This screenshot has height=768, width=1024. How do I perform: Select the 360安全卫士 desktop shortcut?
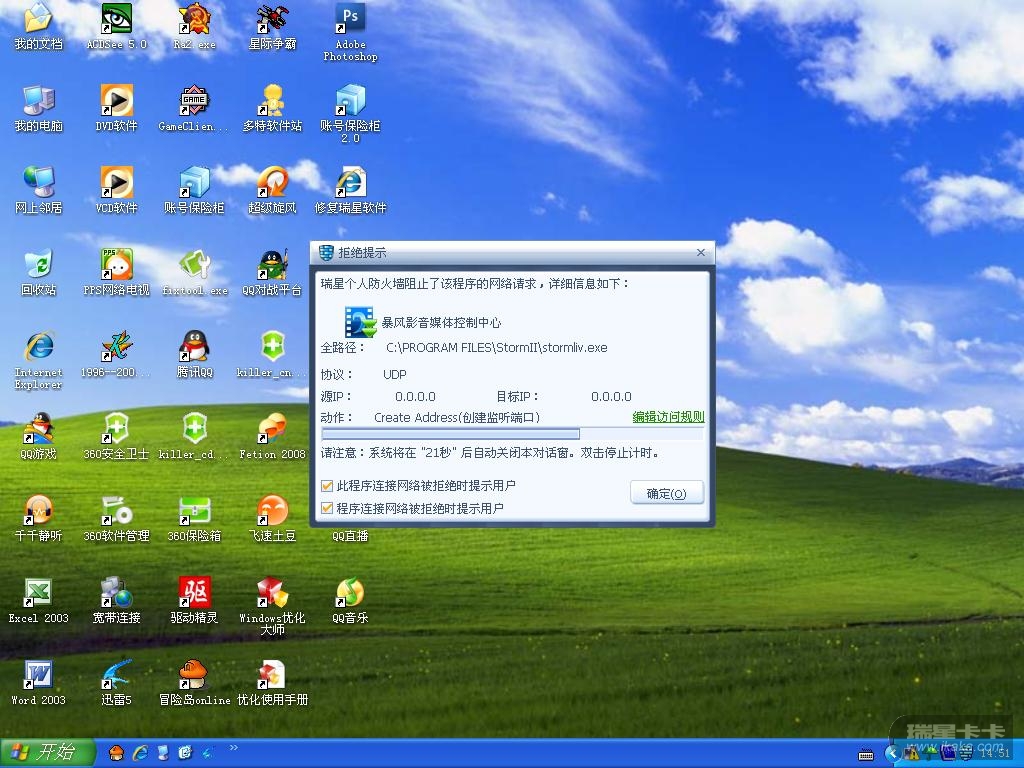tap(116, 436)
